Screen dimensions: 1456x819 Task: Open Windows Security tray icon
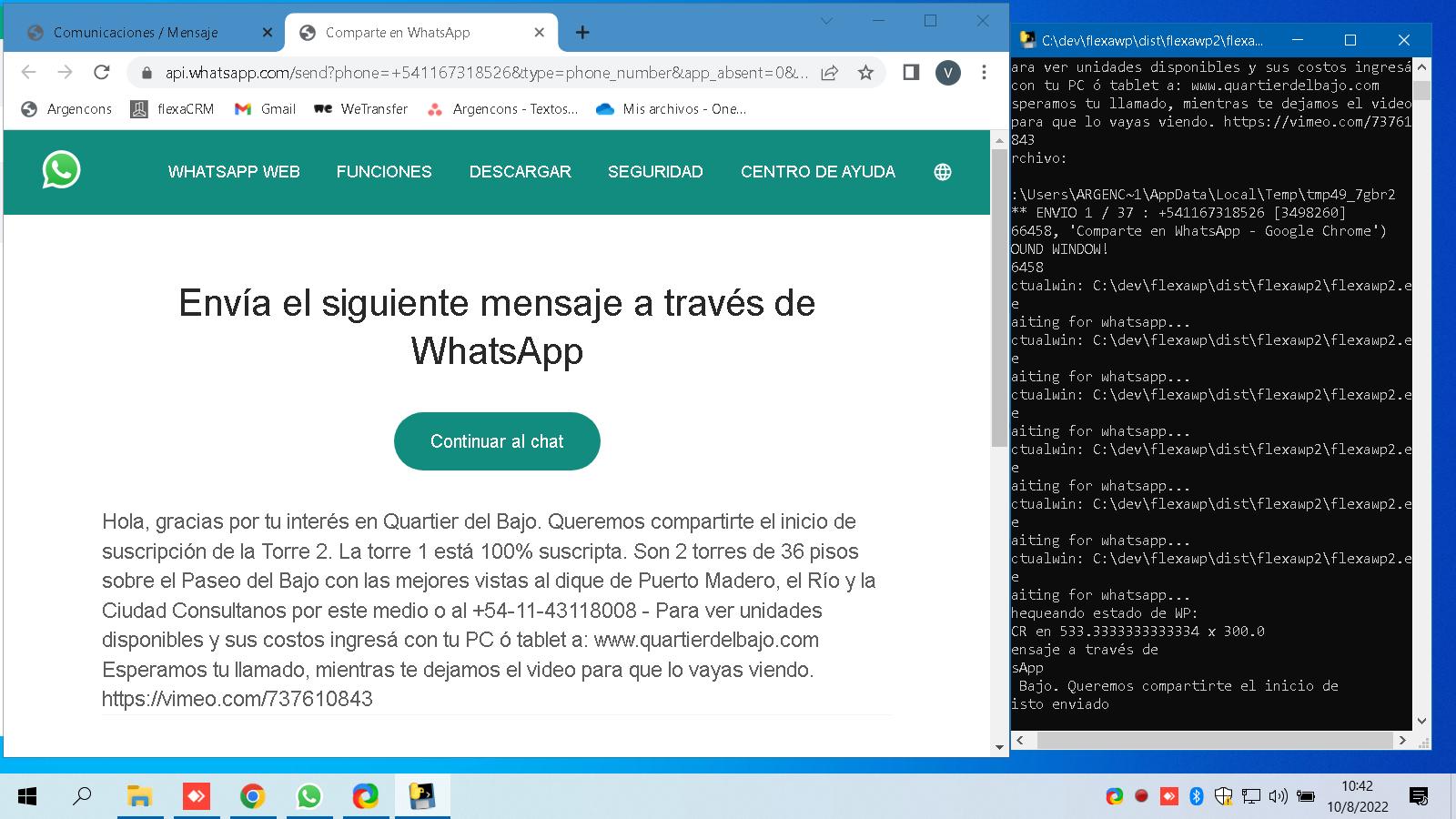[1224, 796]
